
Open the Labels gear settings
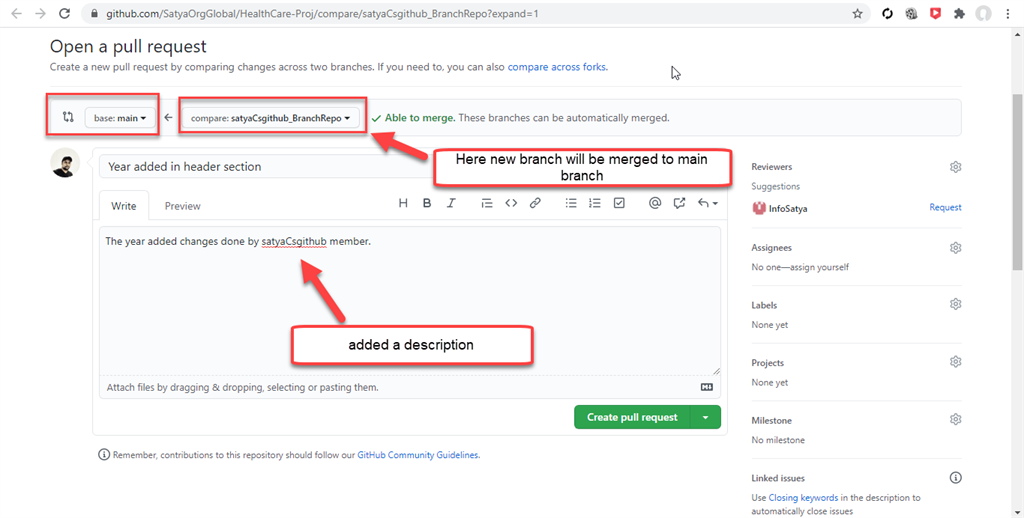pyautogui.click(x=955, y=304)
